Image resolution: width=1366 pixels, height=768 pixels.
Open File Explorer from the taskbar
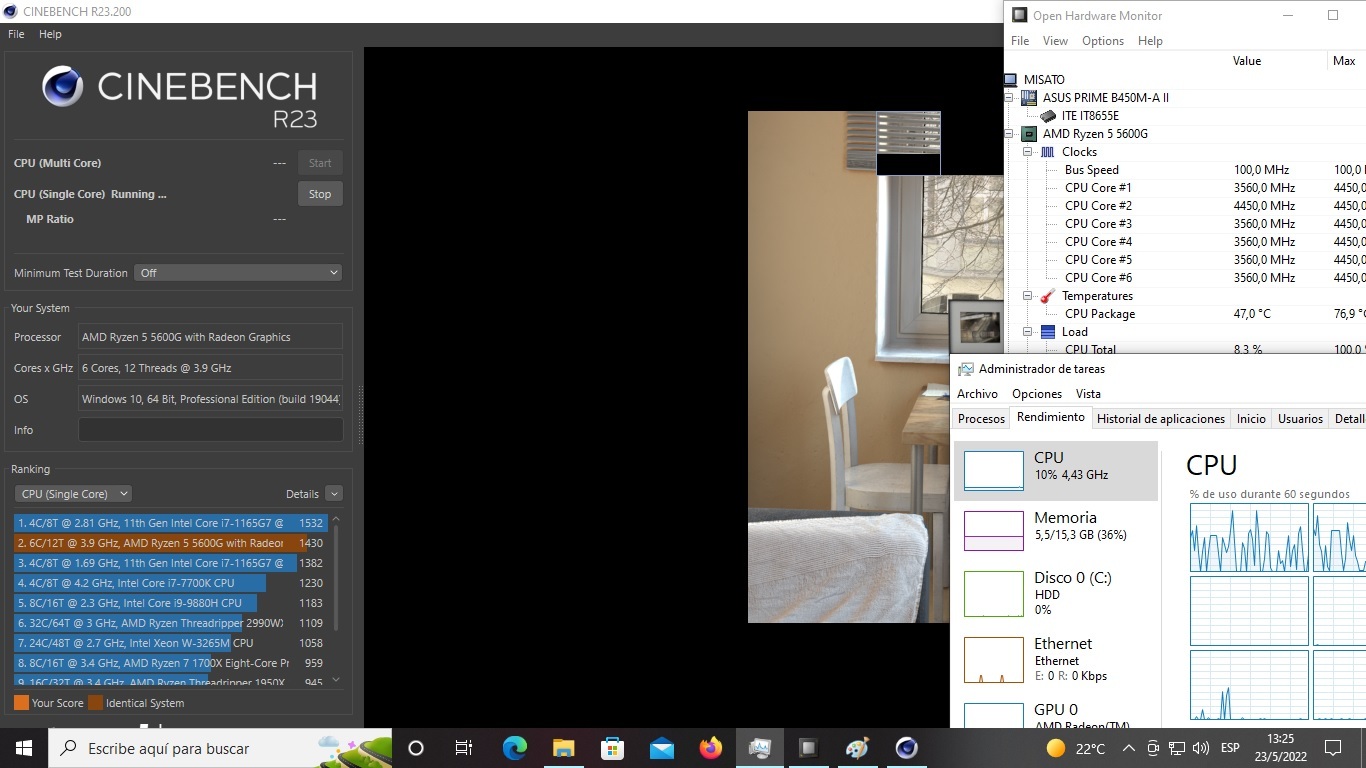[x=564, y=748]
